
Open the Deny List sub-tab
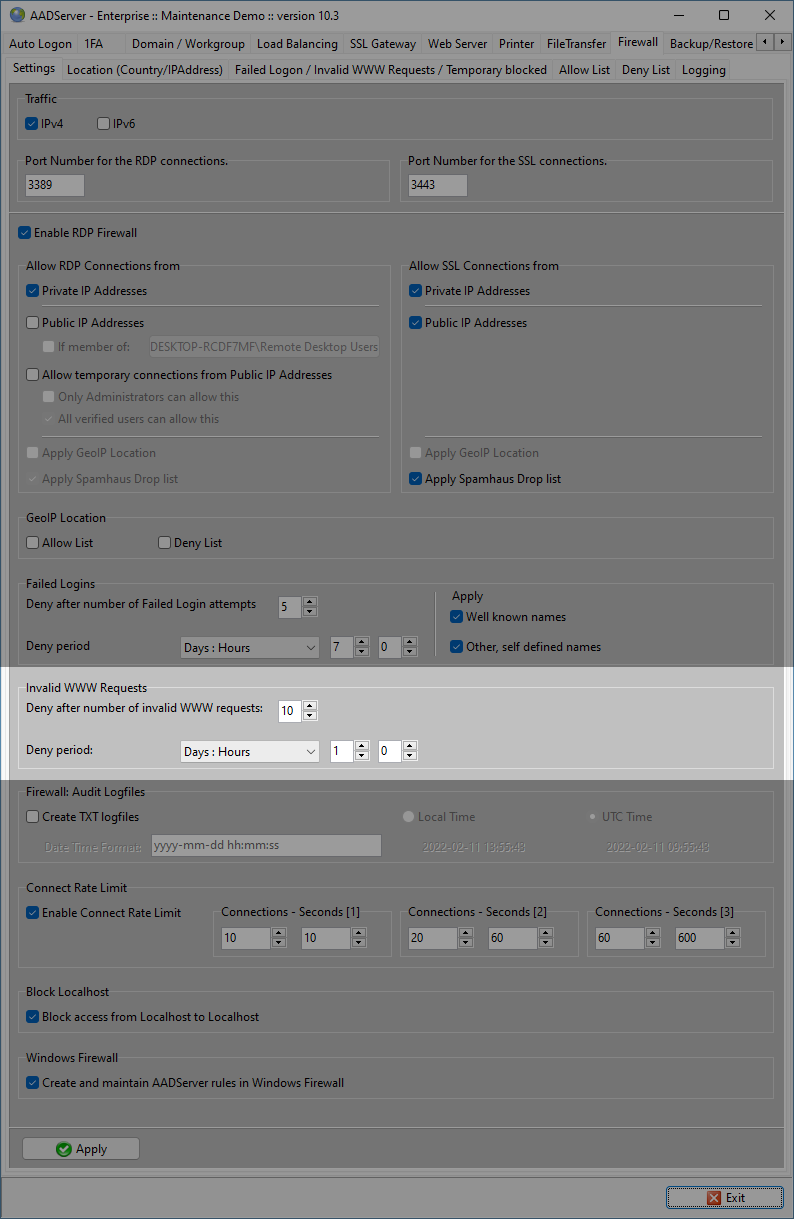click(x=645, y=70)
